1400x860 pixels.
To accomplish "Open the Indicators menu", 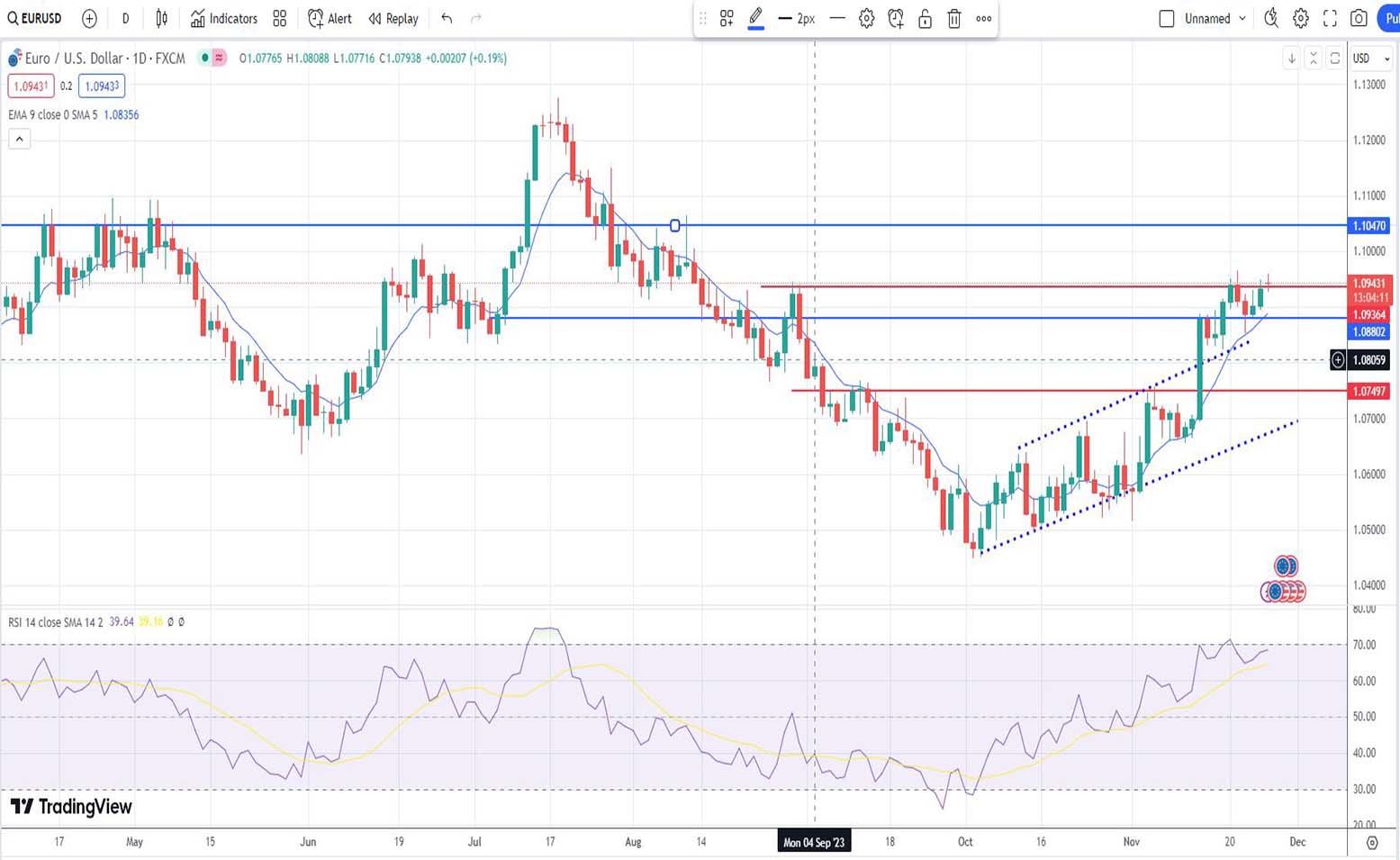I will [x=224, y=18].
